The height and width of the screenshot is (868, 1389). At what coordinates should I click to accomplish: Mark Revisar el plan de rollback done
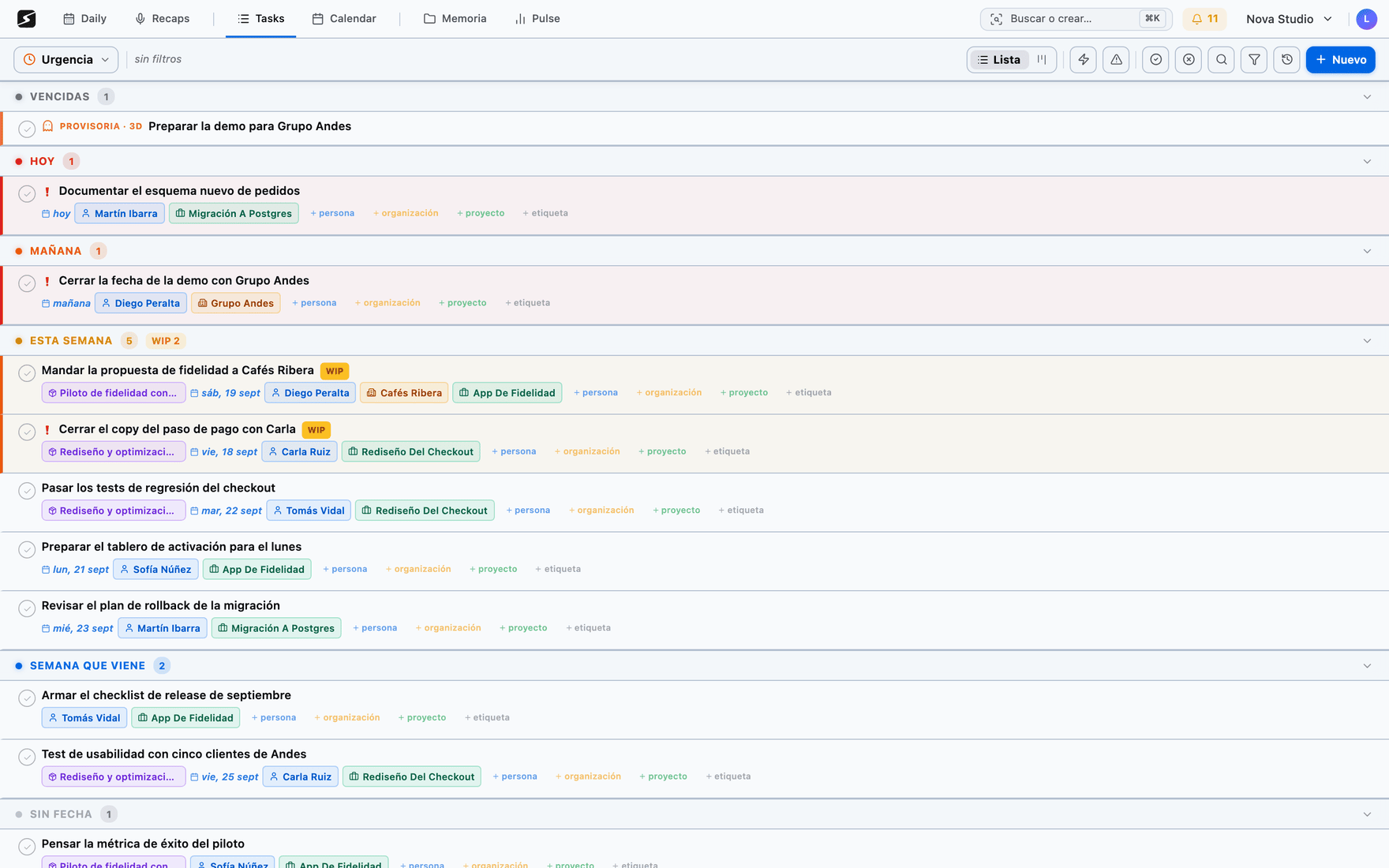point(27,608)
